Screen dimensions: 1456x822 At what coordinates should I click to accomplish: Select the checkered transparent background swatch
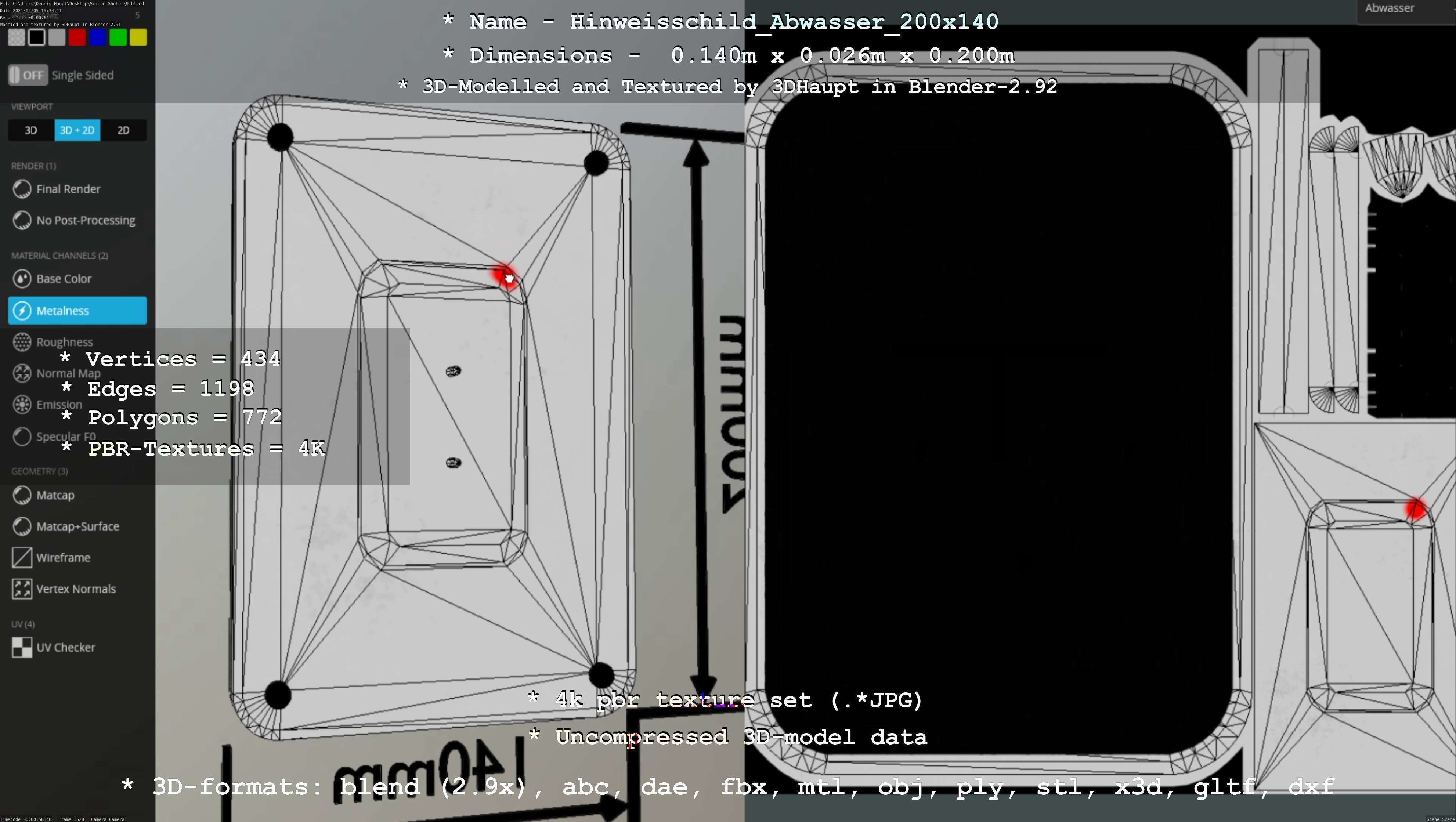pyautogui.click(x=17, y=38)
